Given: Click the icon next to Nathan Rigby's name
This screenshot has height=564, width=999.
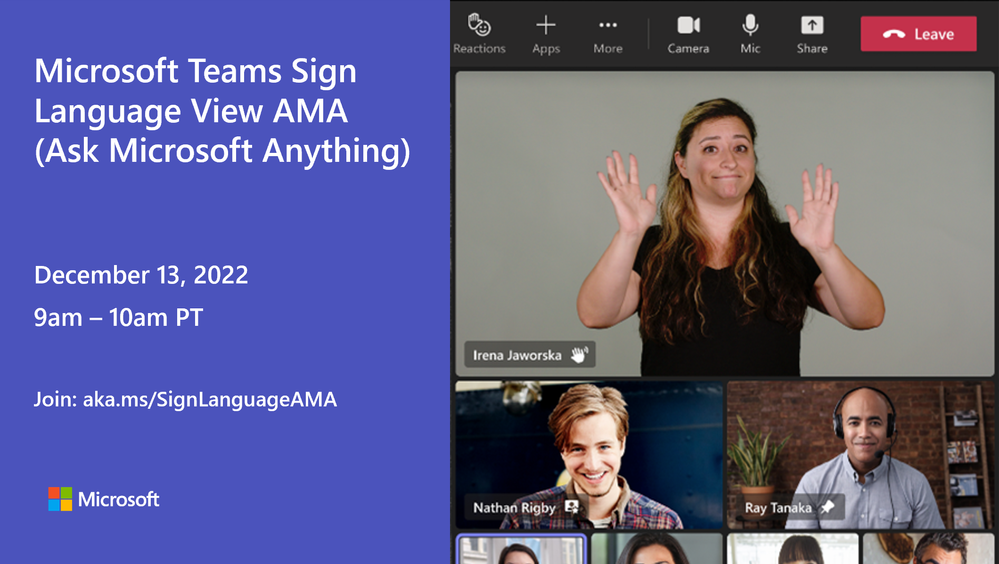Looking at the screenshot, I should (x=571, y=507).
